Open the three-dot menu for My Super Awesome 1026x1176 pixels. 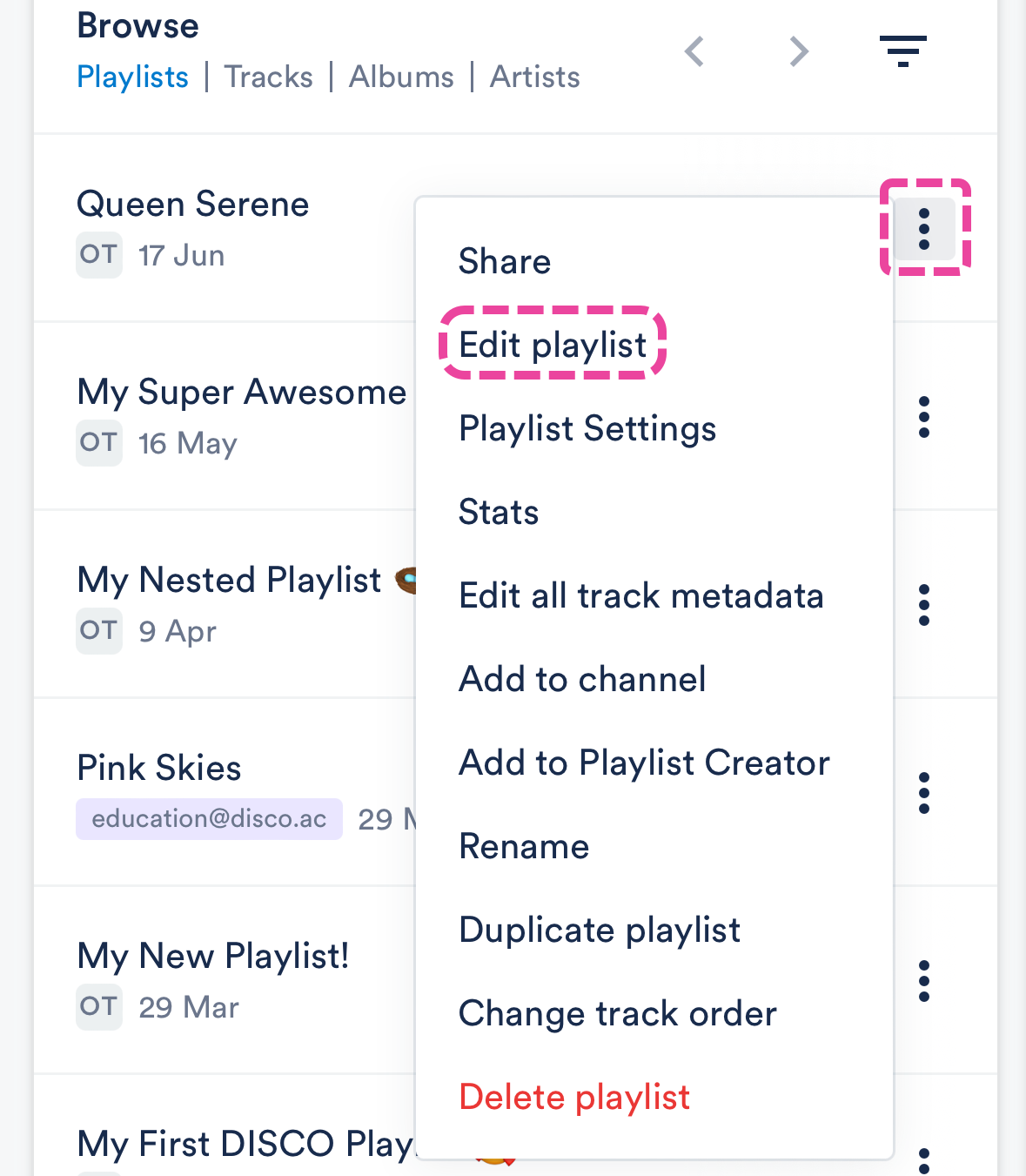[x=924, y=418]
